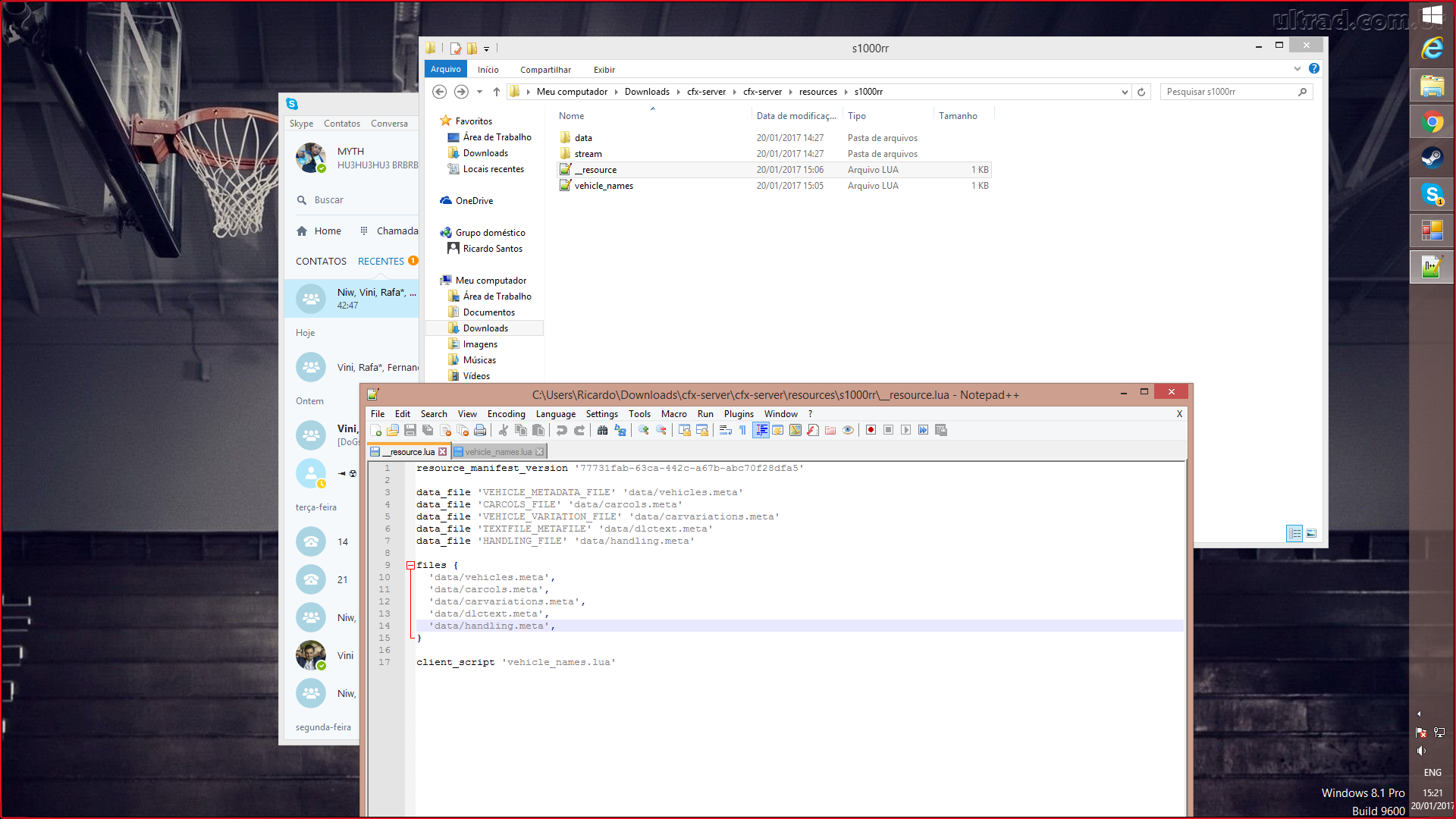
Task: Open the address bar history dropdown
Action: click(x=1124, y=92)
